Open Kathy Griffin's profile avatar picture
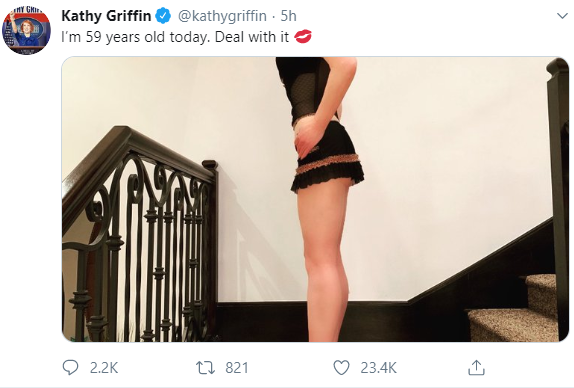This screenshot has width=574, height=388. (26, 31)
